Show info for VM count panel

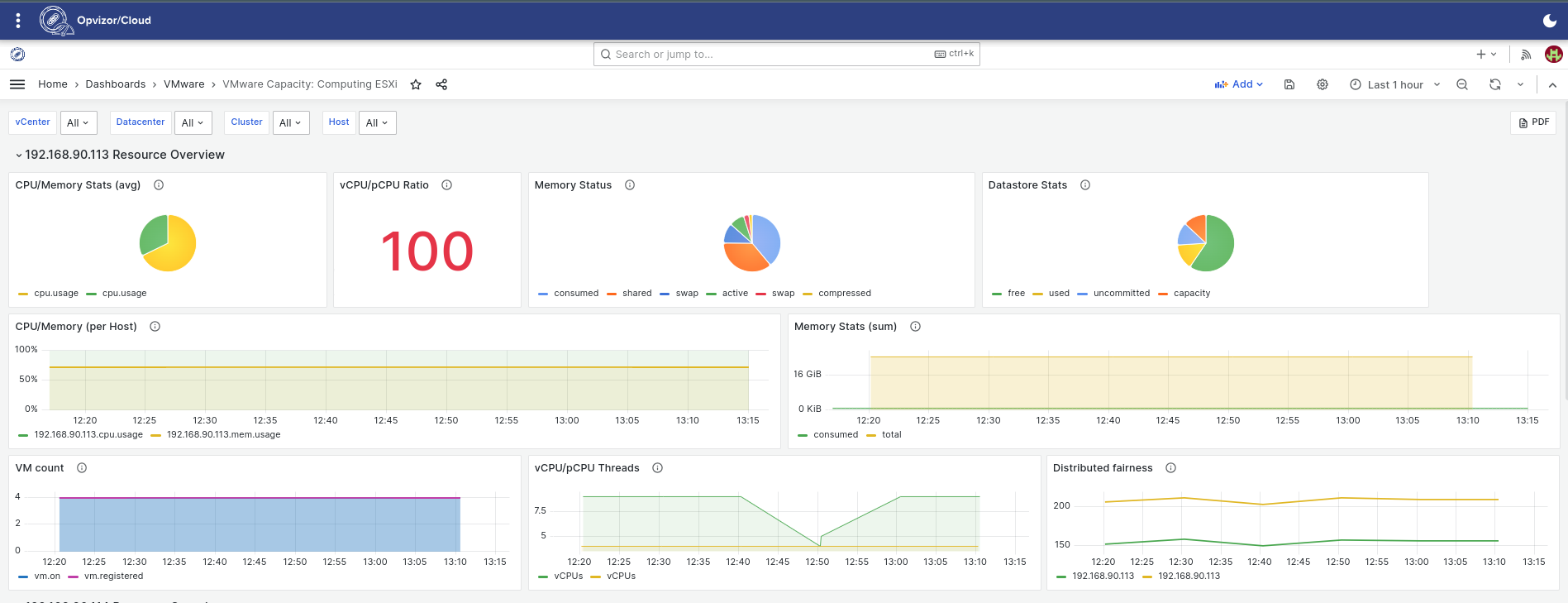(82, 468)
